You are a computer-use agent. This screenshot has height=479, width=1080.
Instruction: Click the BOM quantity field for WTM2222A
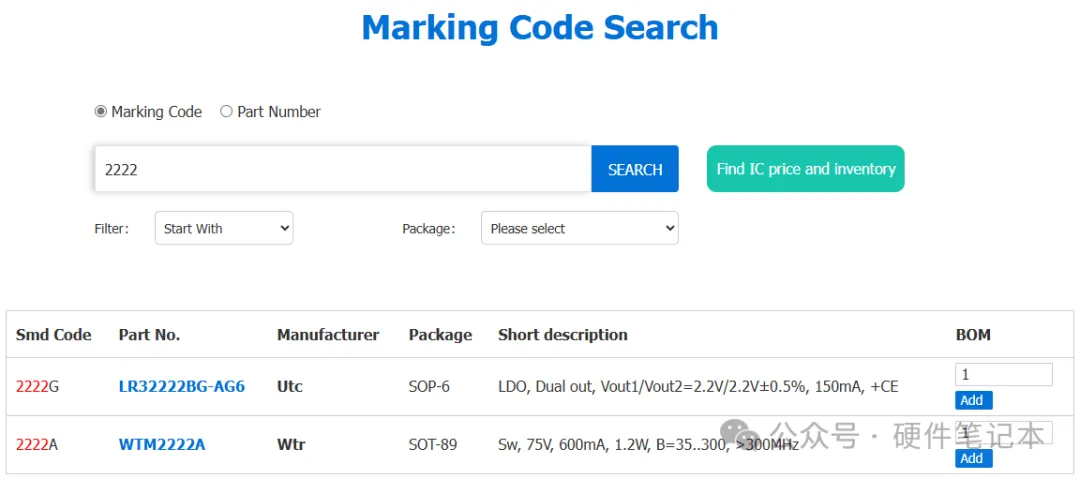click(1004, 433)
